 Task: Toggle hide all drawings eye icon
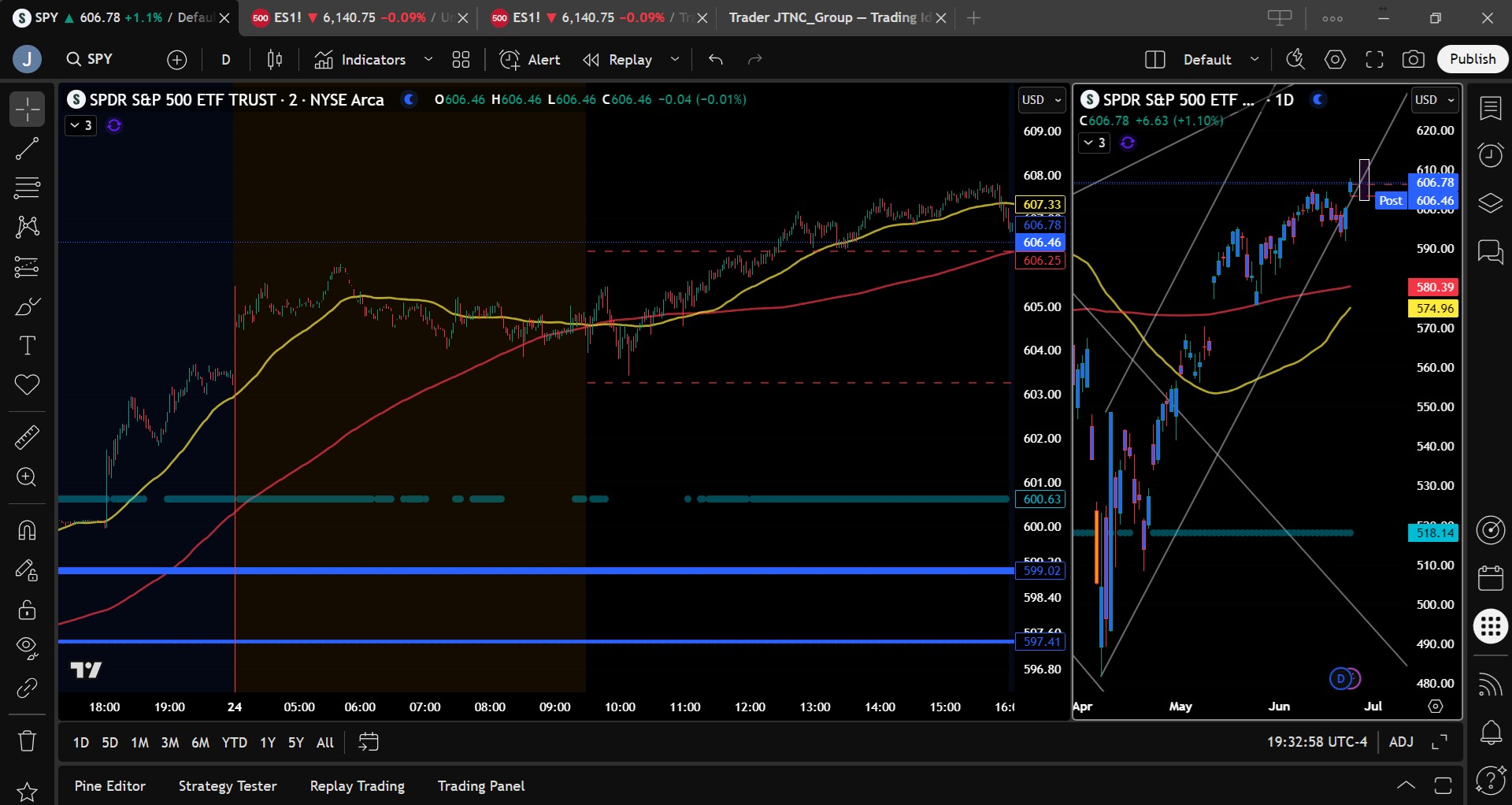pyautogui.click(x=27, y=648)
